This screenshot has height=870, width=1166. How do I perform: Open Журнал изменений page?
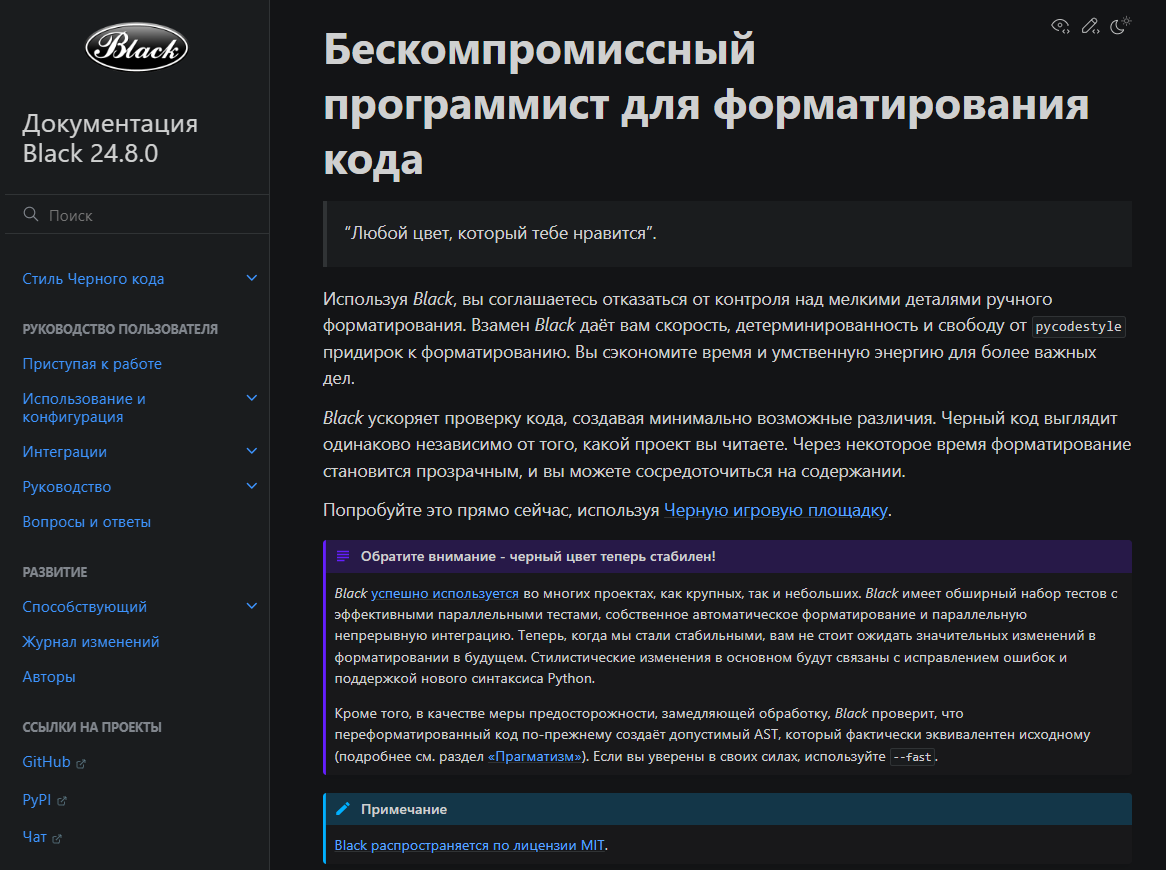pos(91,642)
